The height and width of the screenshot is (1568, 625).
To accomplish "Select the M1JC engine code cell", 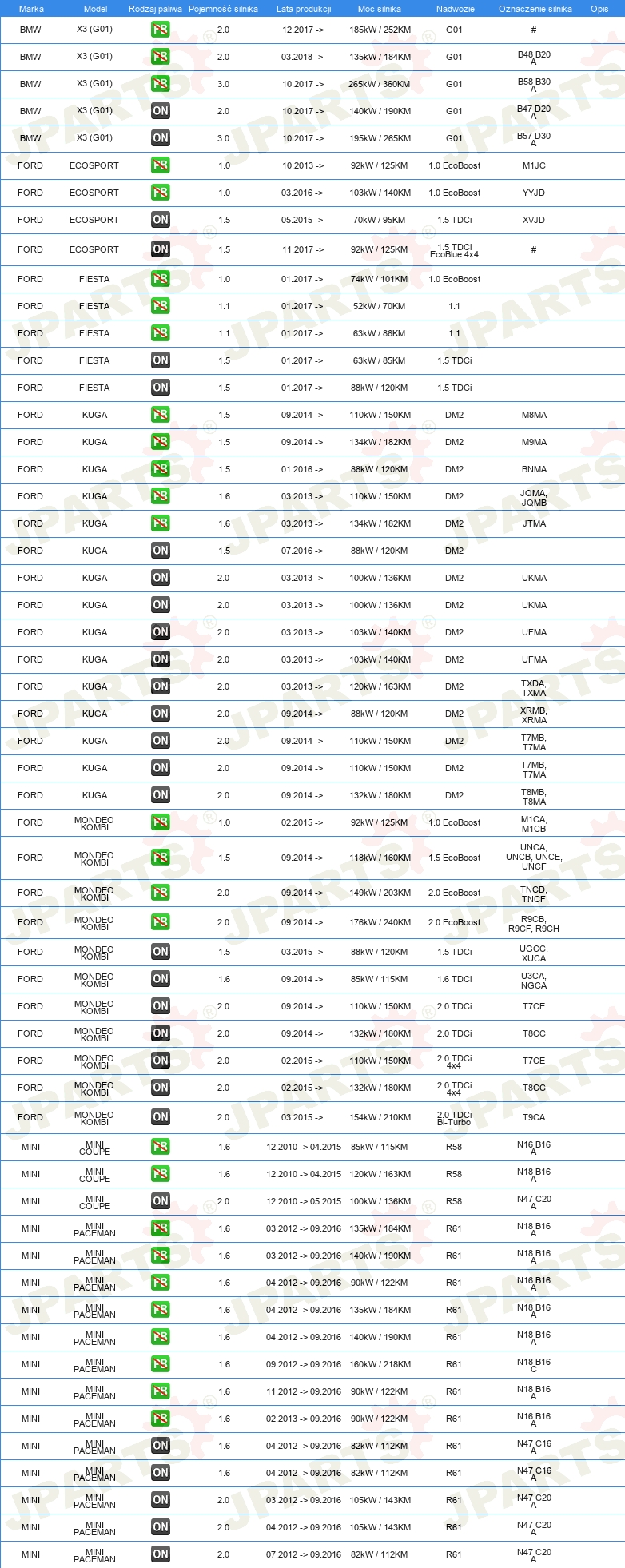I will click(534, 165).
